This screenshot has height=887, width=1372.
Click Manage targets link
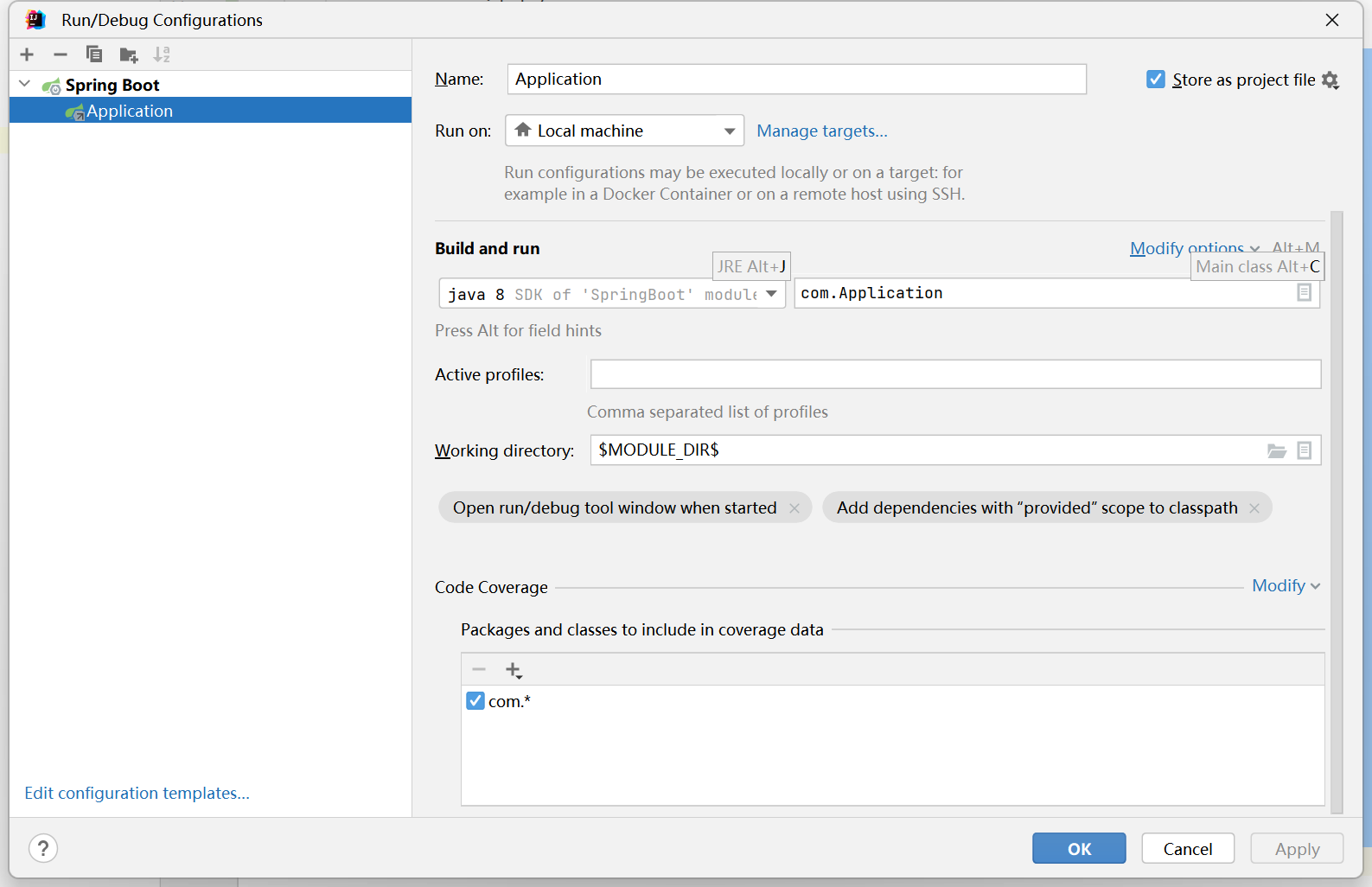click(x=822, y=131)
